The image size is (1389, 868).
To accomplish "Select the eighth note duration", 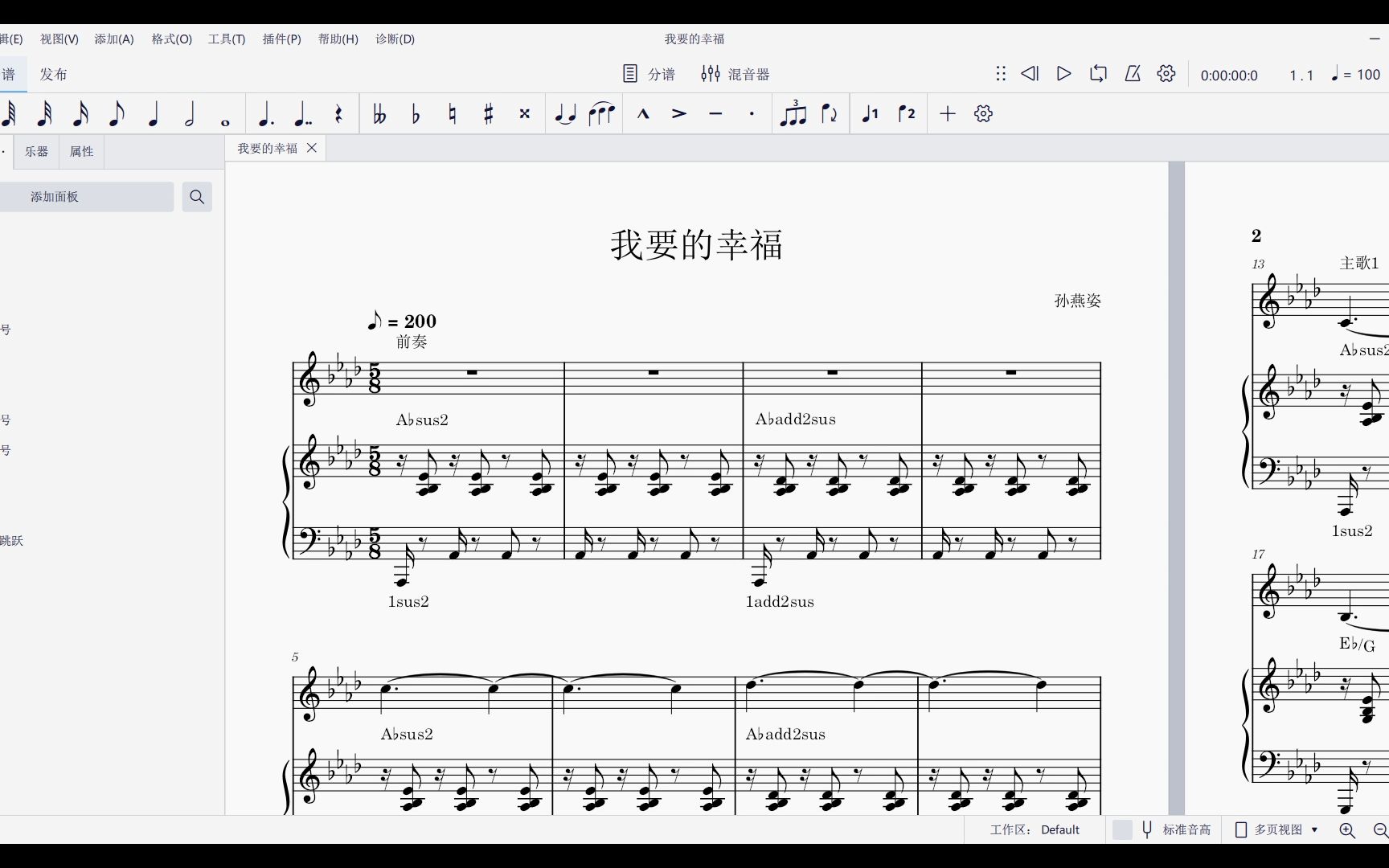I will [x=117, y=114].
